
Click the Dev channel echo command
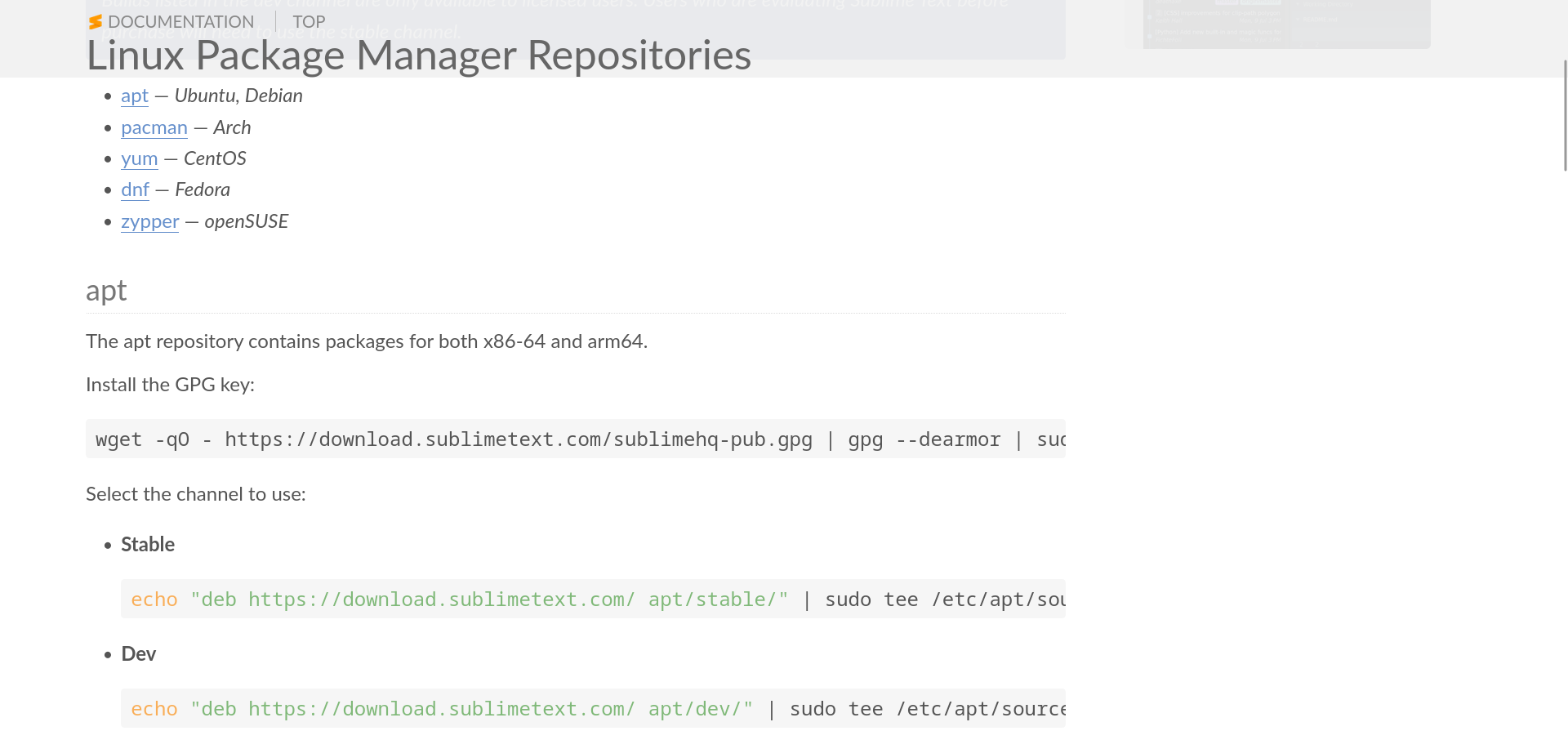593,708
